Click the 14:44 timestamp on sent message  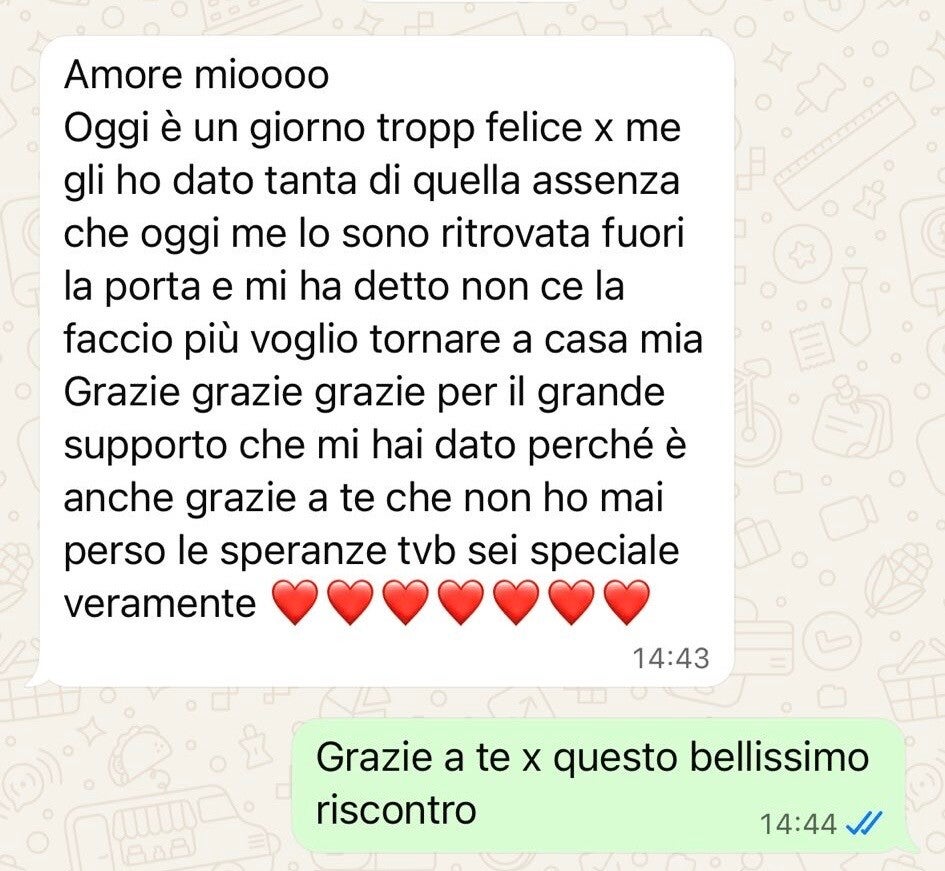[x=799, y=824]
